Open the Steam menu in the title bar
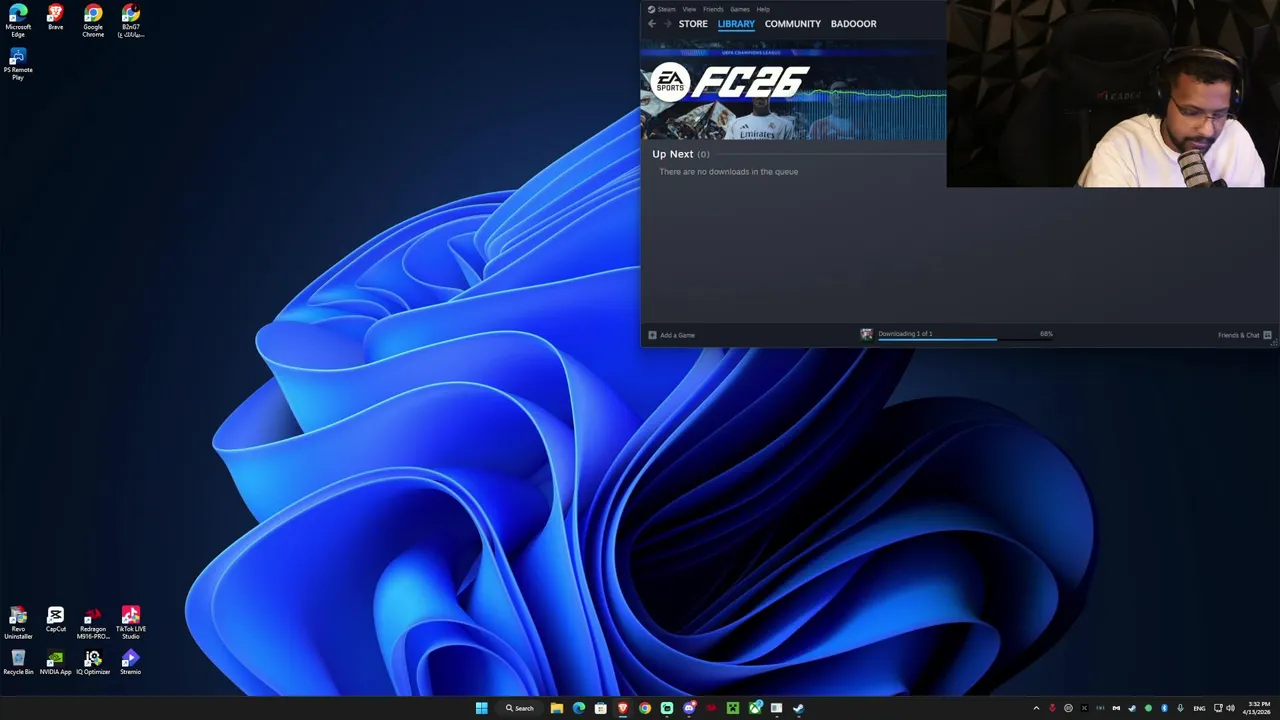The height and width of the screenshot is (720, 1280). click(662, 9)
